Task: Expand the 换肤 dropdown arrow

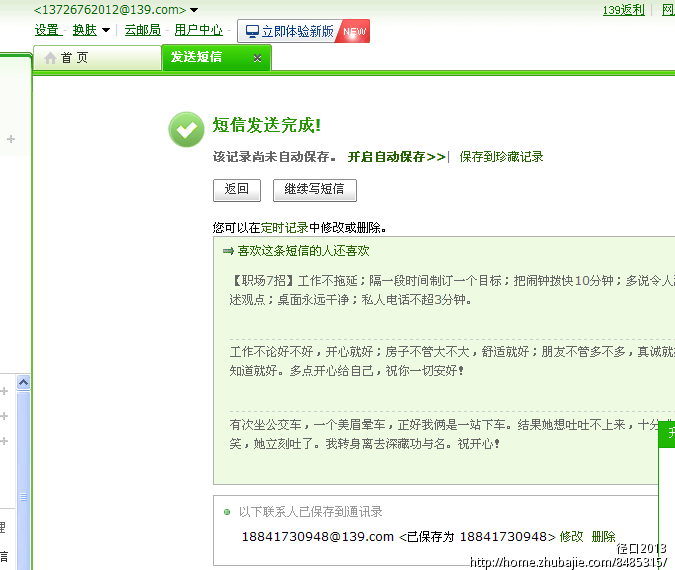Action: coord(106,30)
